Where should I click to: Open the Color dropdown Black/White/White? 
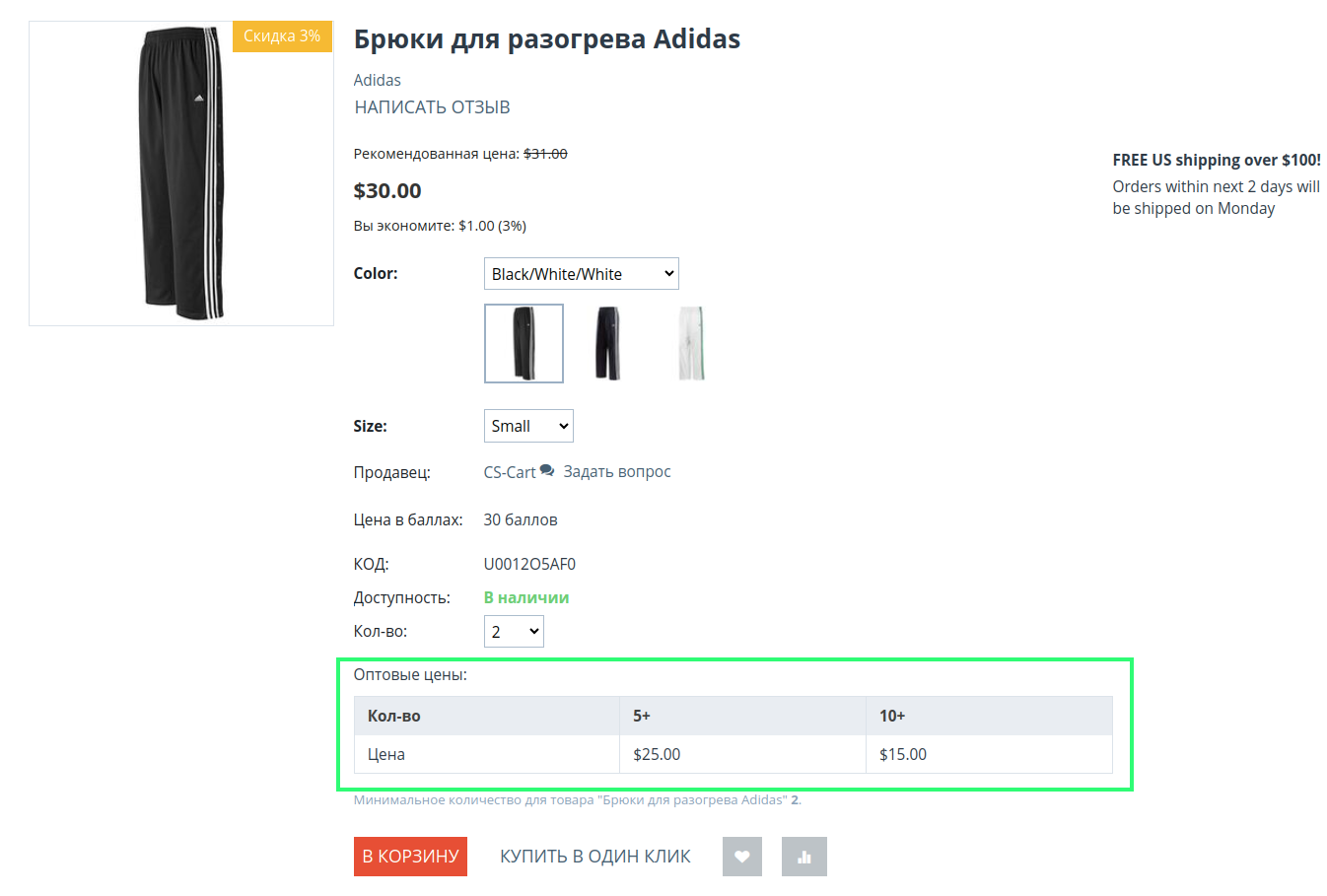(581, 274)
